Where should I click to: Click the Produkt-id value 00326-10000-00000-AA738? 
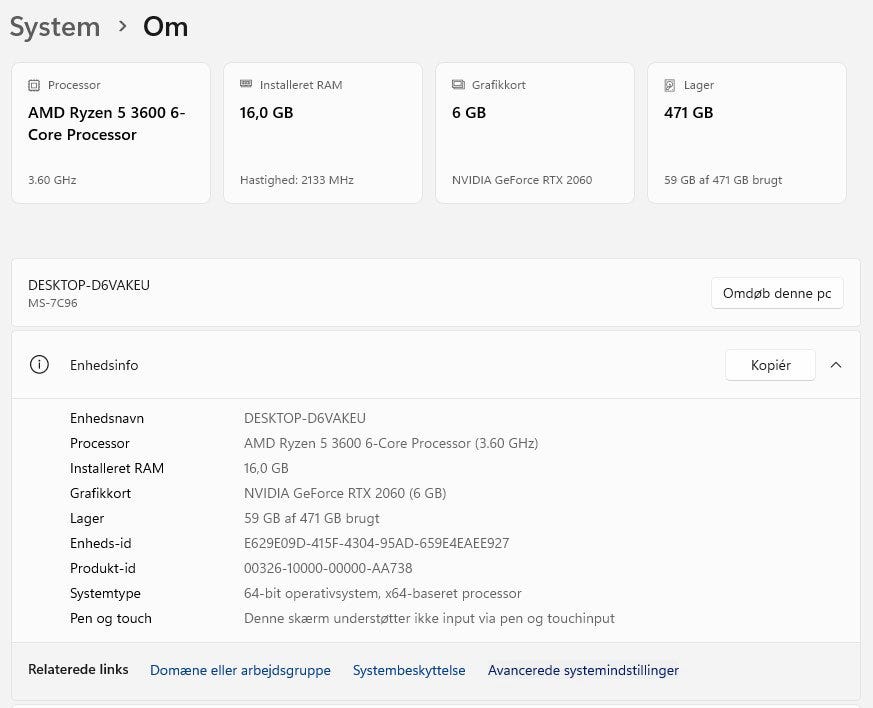pyautogui.click(x=328, y=568)
